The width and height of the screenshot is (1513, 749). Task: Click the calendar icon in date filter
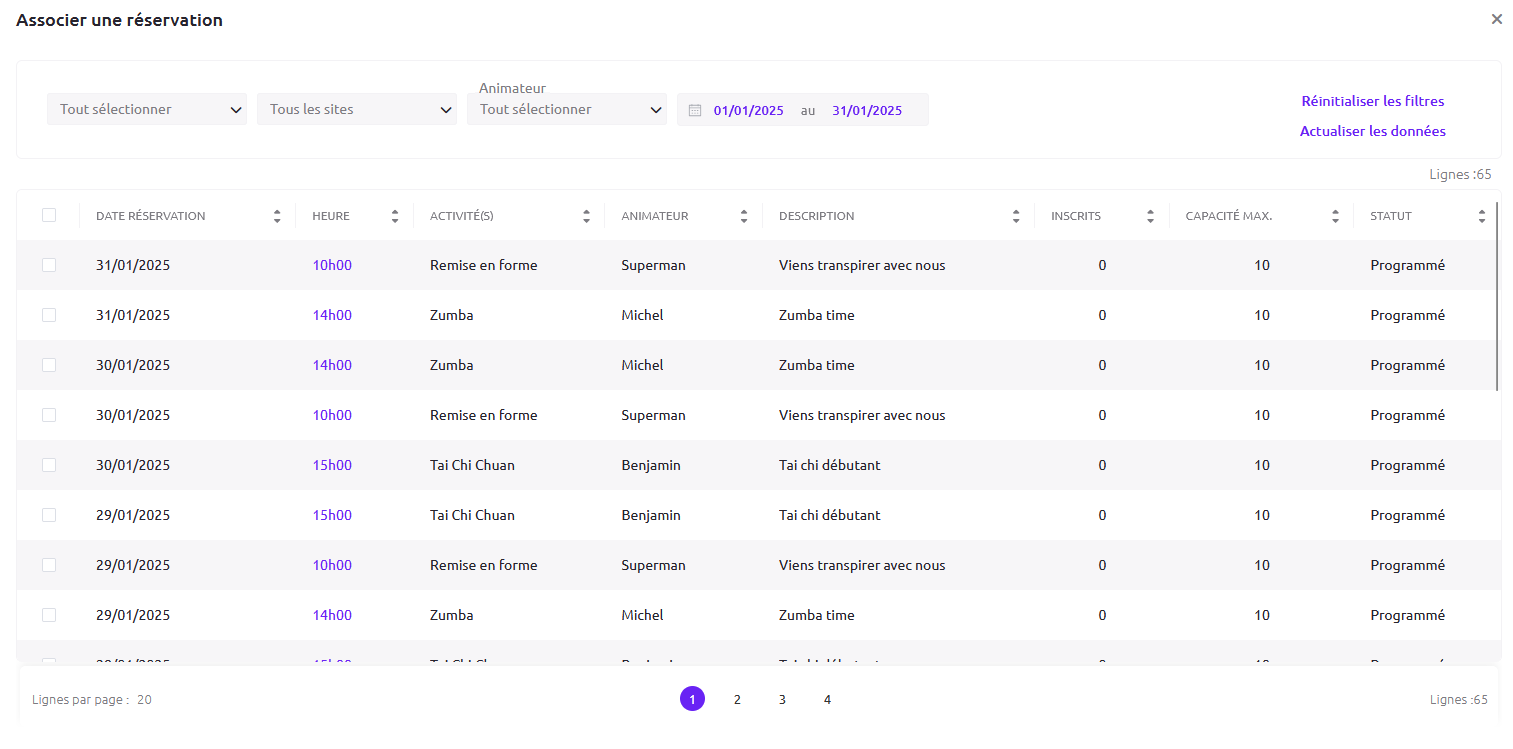tap(695, 110)
